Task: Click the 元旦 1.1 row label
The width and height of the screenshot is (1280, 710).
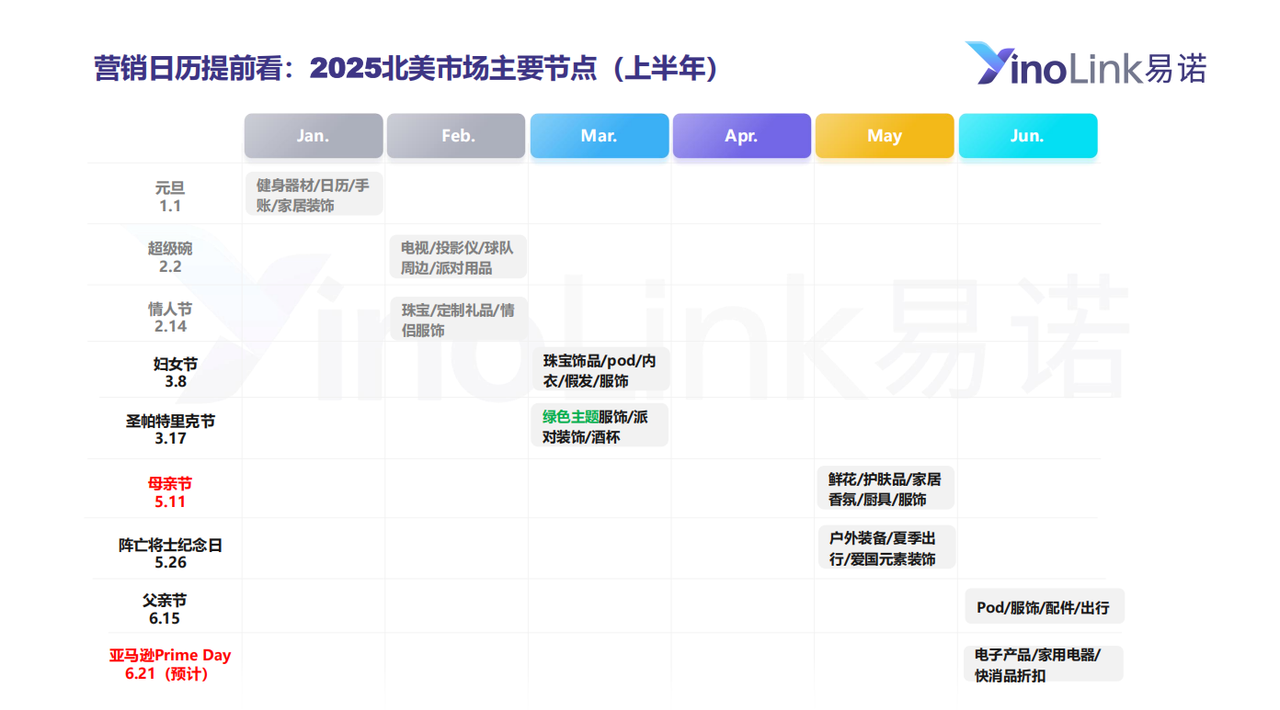Action: pyautogui.click(x=170, y=196)
